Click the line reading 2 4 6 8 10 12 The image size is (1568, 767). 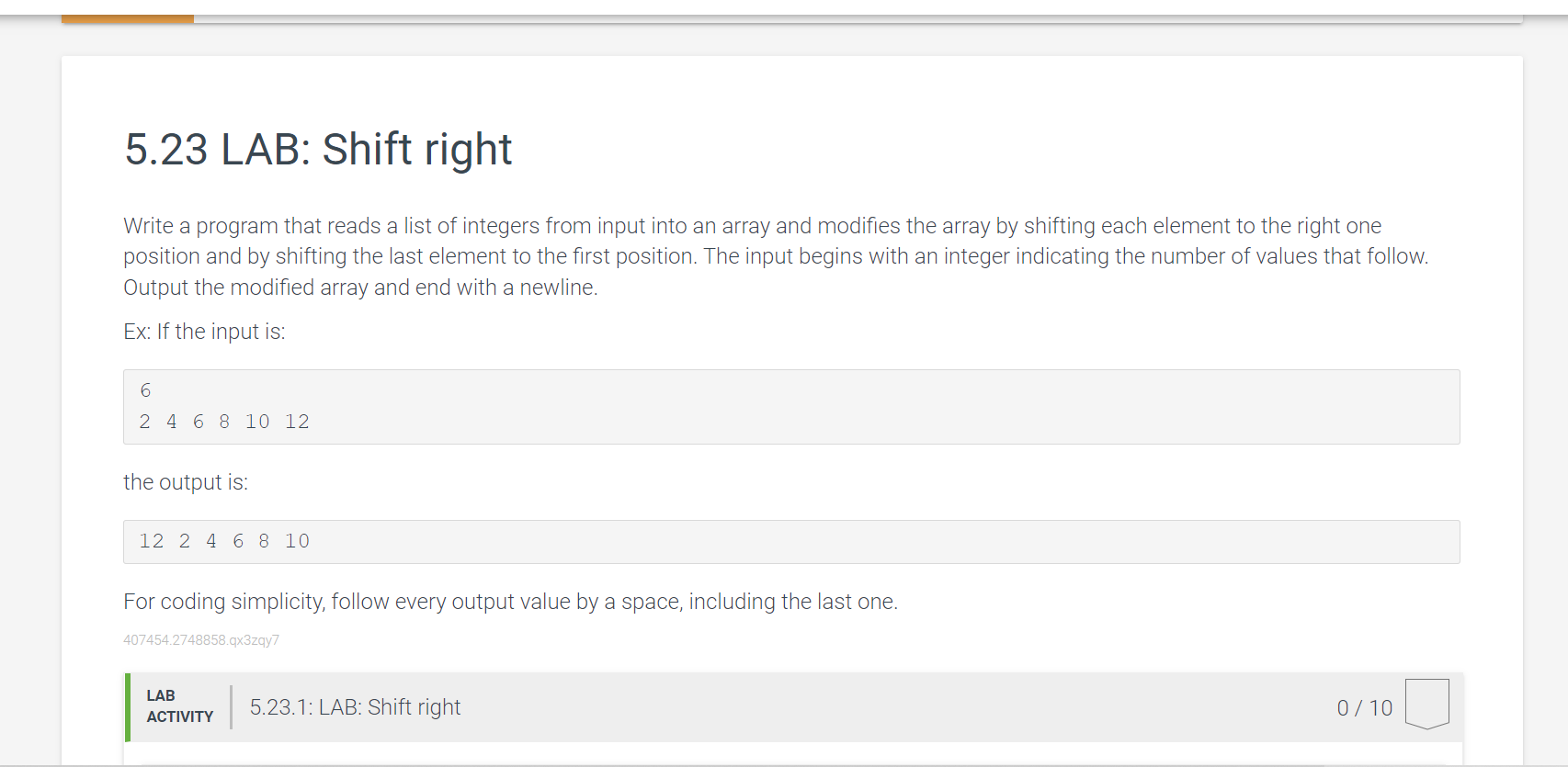point(224,422)
